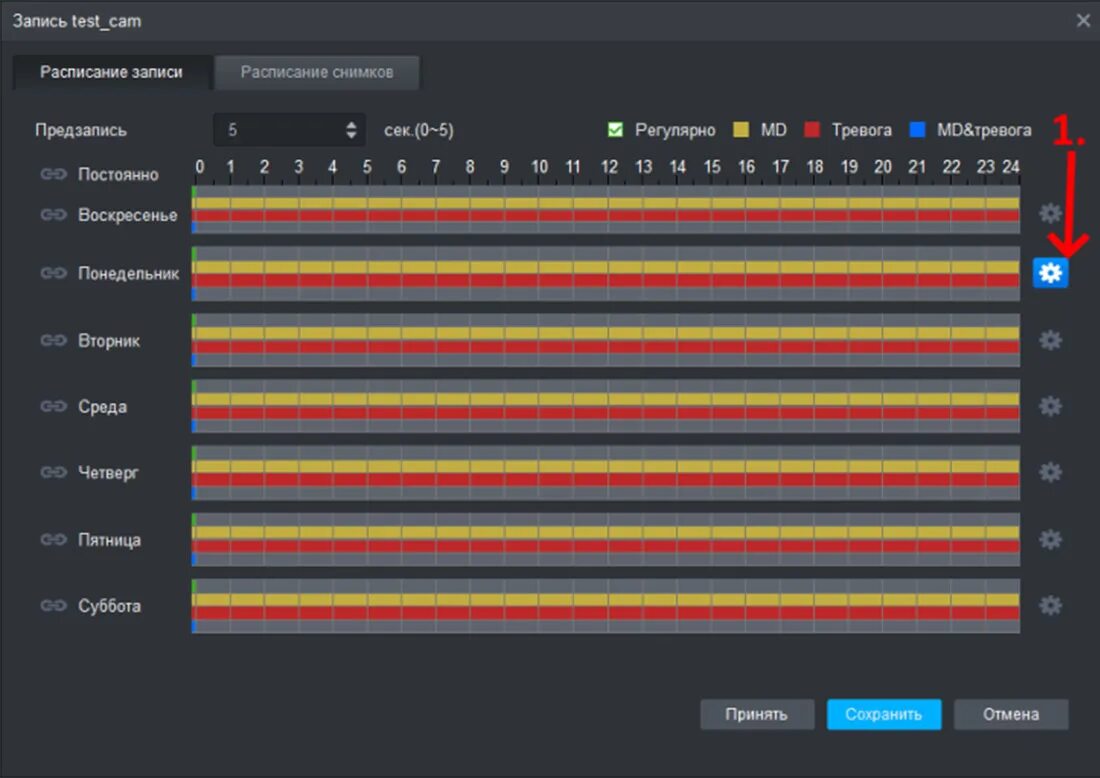Open settings gear for Четверг row
This screenshot has height=778, width=1100.
(1050, 472)
